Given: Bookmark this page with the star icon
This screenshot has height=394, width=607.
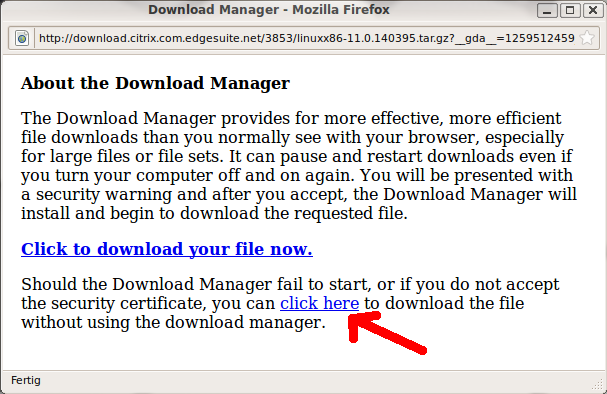Looking at the screenshot, I should coord(587,38).
